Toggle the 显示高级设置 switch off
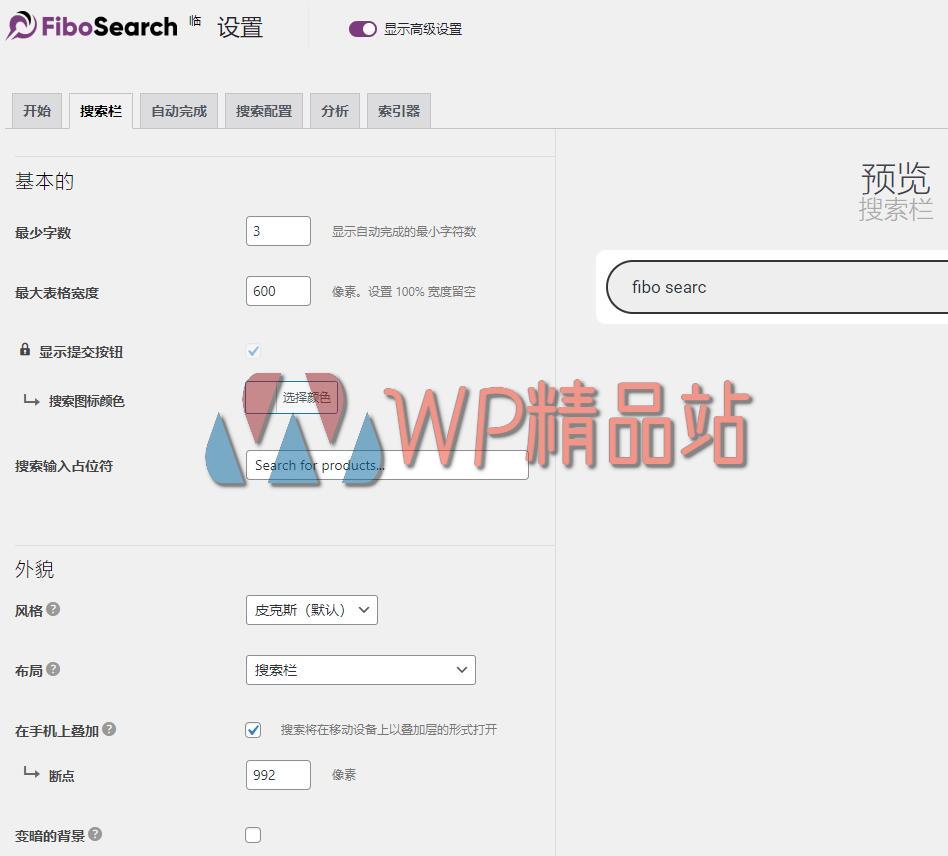948x856 pixels. pyautogui.click(x=363, y=29)
